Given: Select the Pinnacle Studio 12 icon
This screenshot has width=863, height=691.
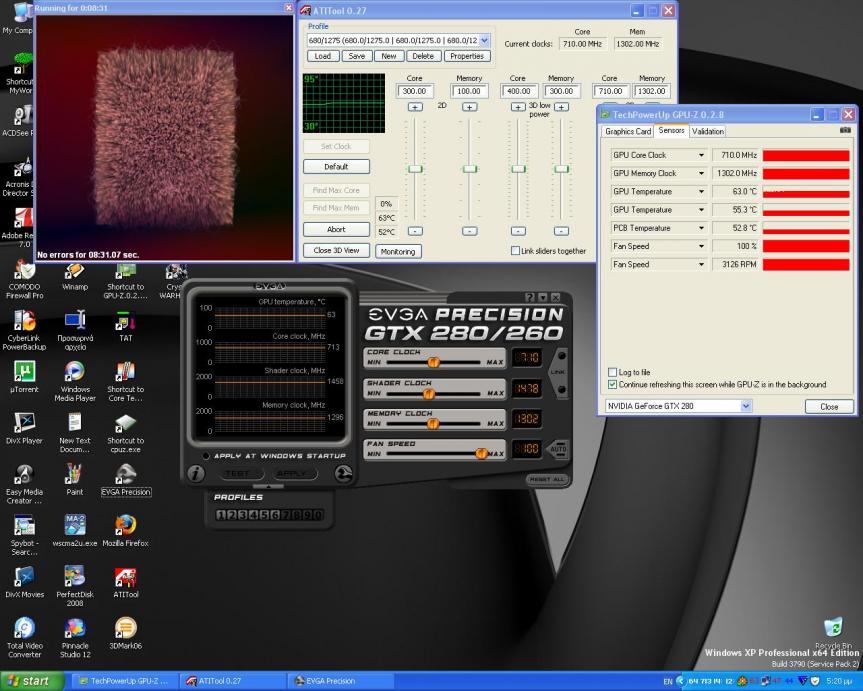Looking at the screenshot, I should 75,638.
